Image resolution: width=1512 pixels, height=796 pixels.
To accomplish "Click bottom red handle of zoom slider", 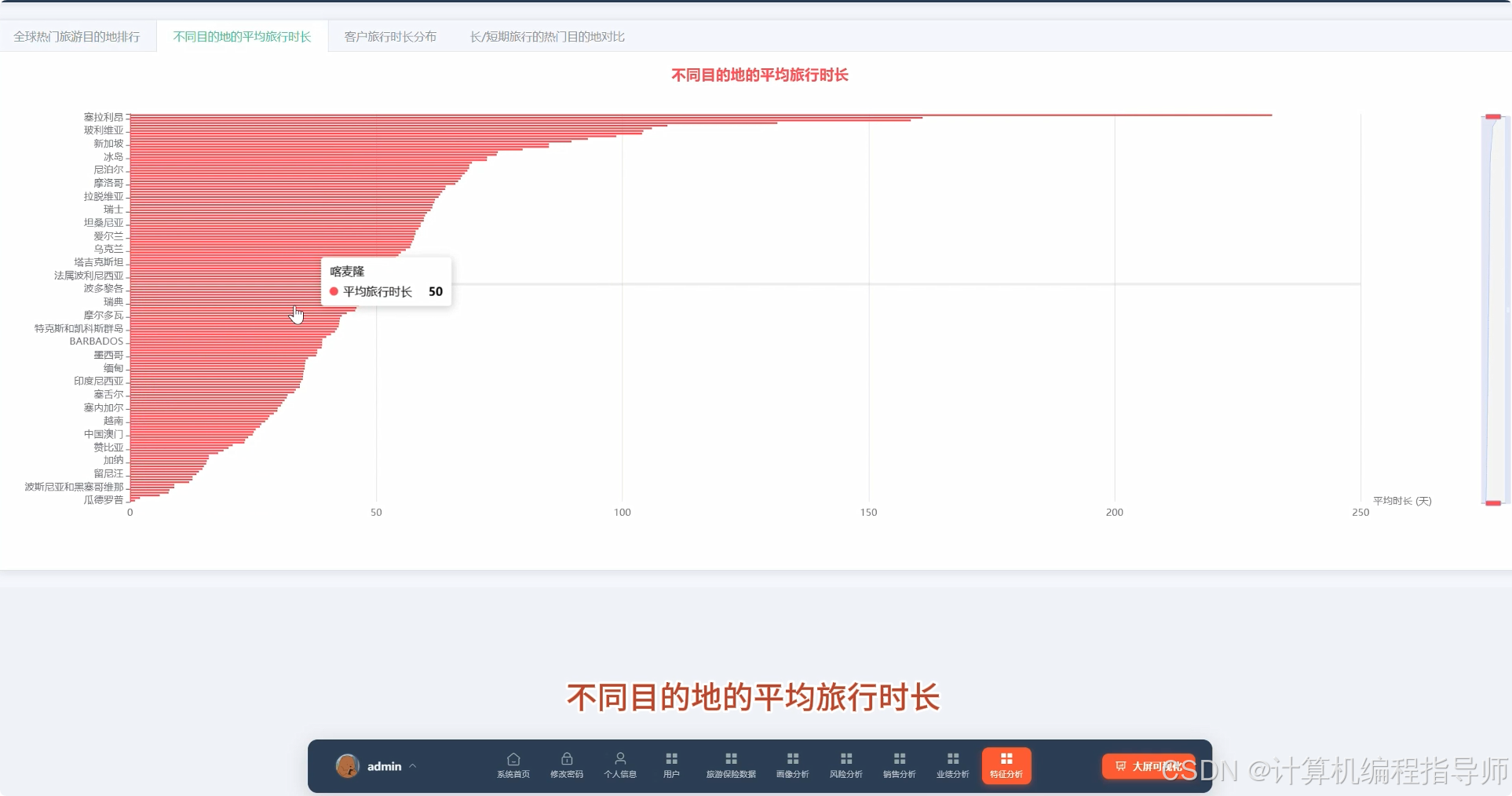I will (1493, 503).
